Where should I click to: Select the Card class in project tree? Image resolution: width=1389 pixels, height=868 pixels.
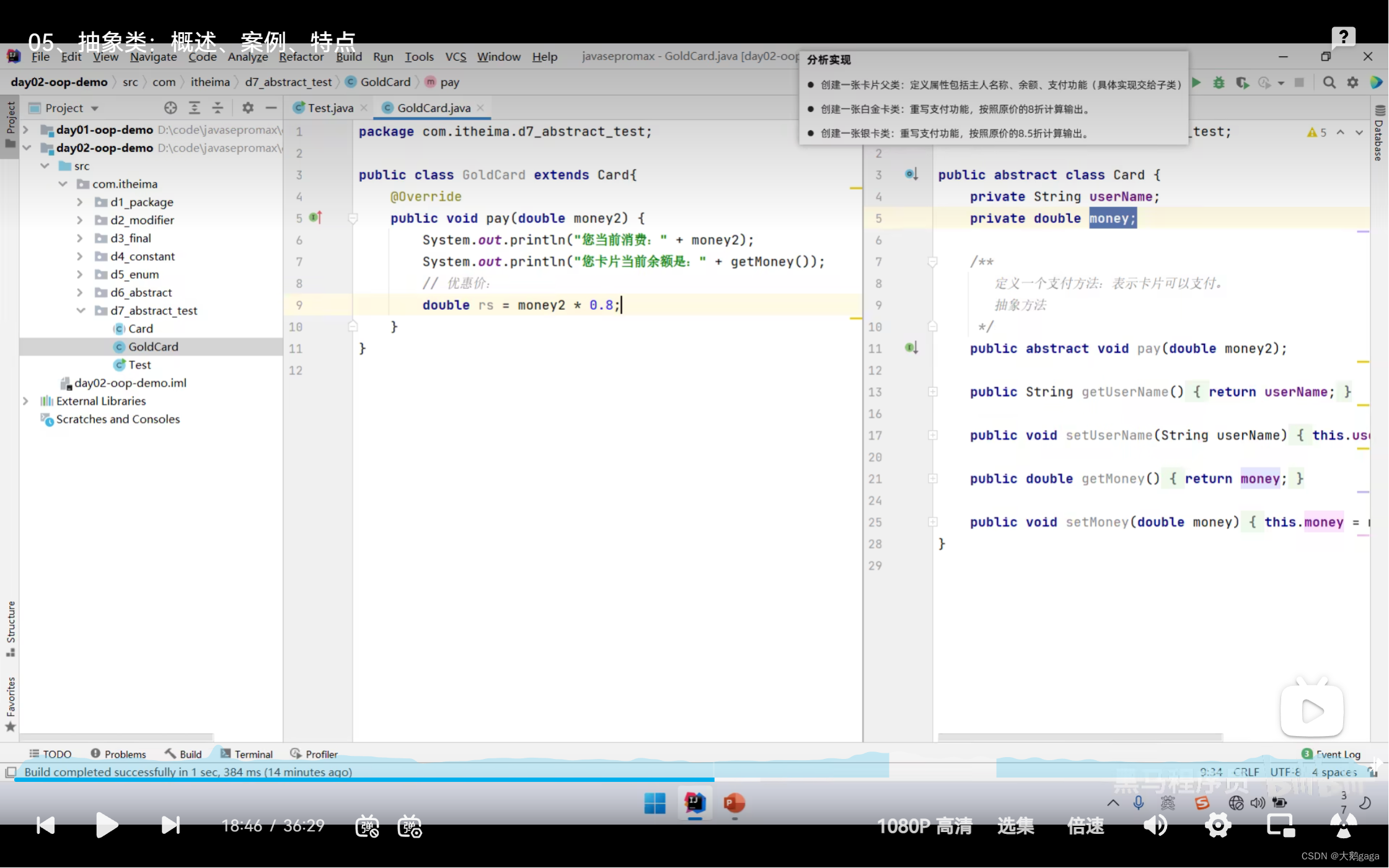[x=140, y=328]
